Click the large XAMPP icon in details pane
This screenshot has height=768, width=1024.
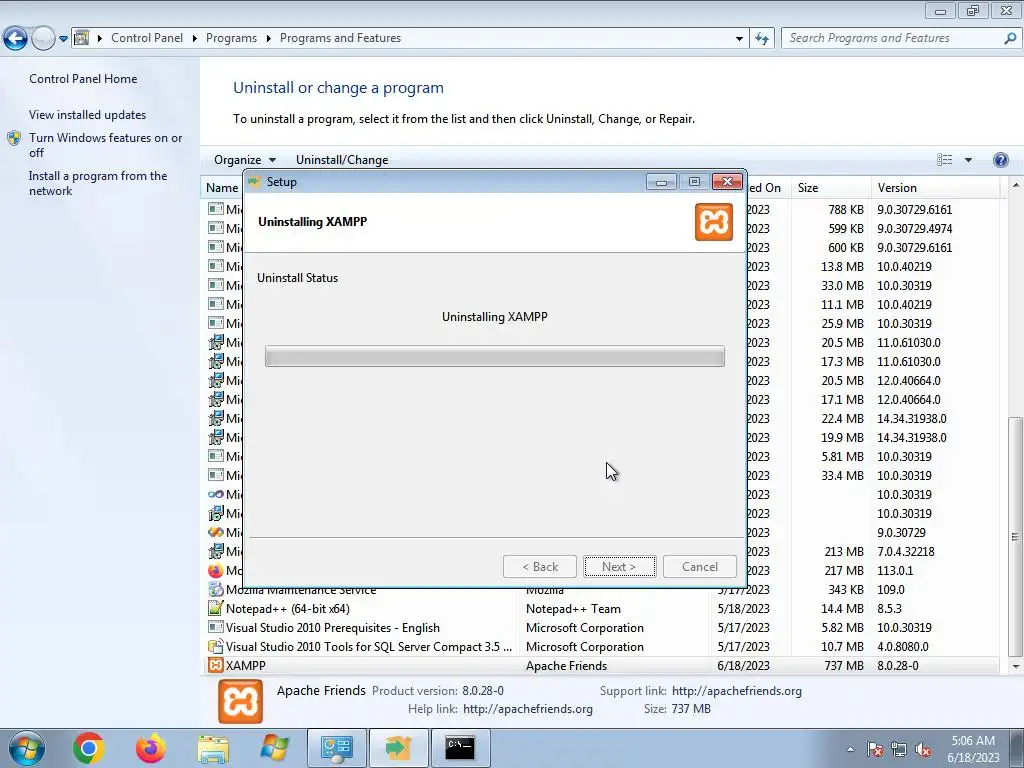point(240,701)
